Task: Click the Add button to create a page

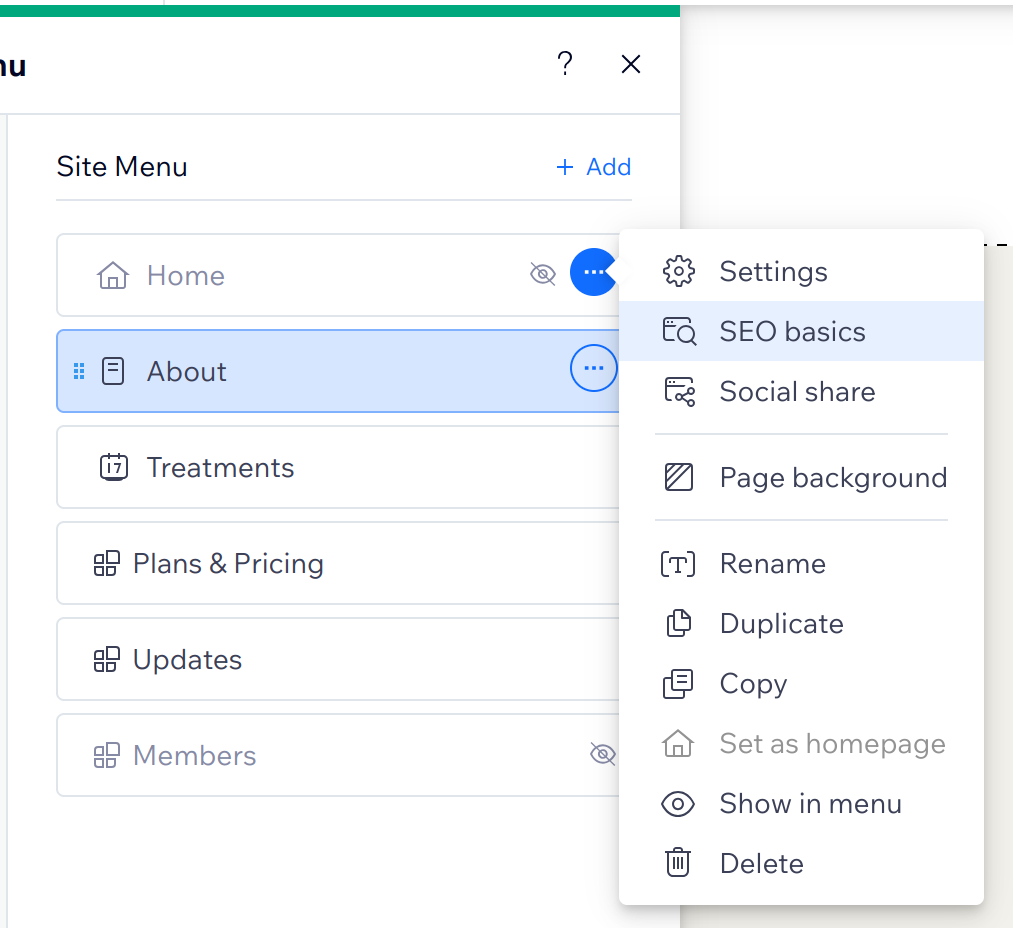Action: tap(592, 167)
